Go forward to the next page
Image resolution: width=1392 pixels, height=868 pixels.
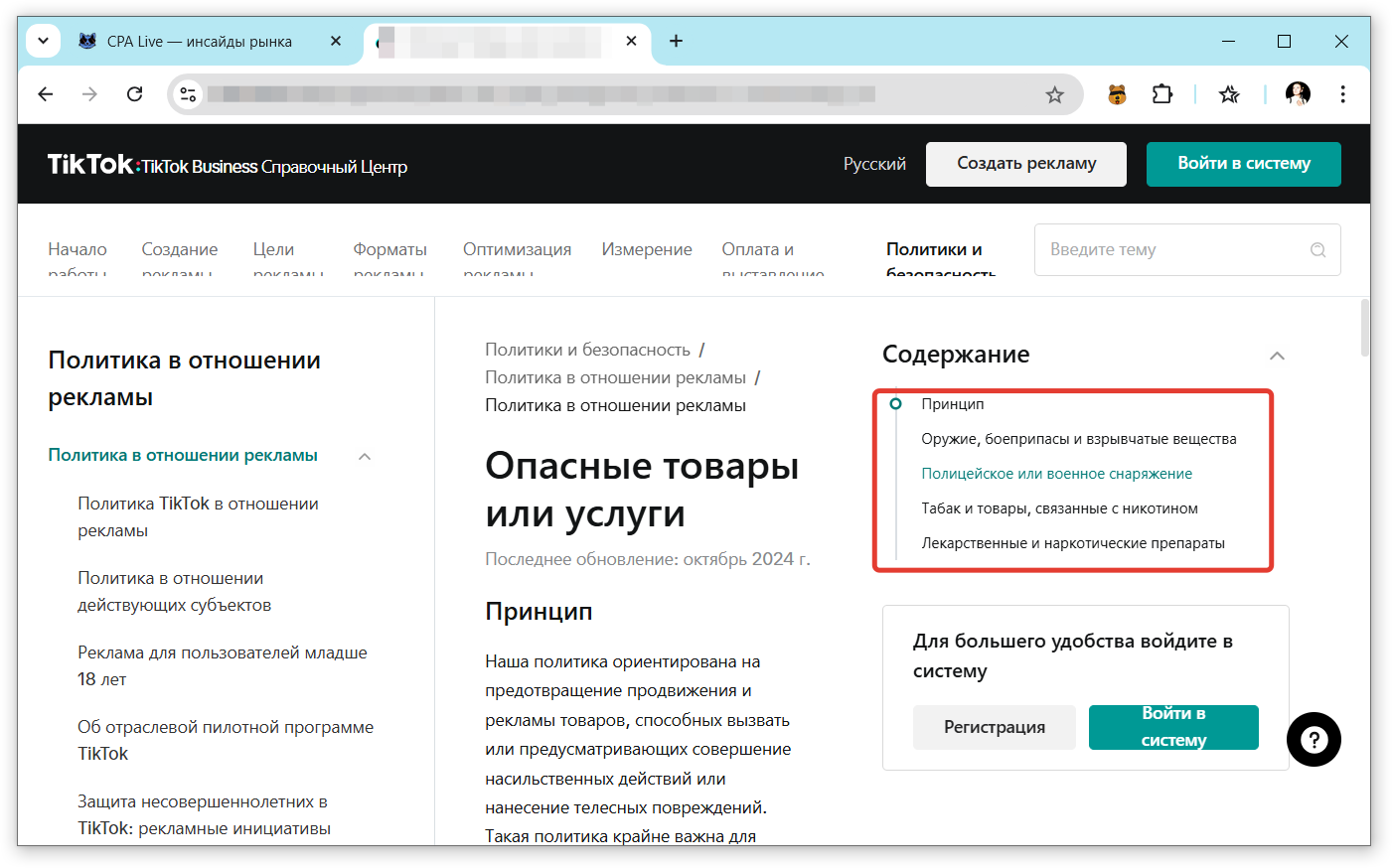click(x=90, y=94)
